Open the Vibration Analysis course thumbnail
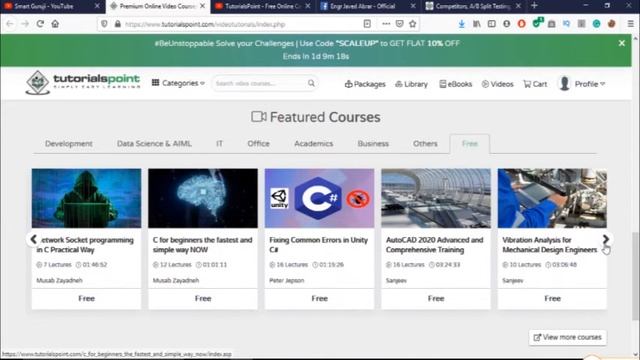640x360 pixels. tap(552, 198)
